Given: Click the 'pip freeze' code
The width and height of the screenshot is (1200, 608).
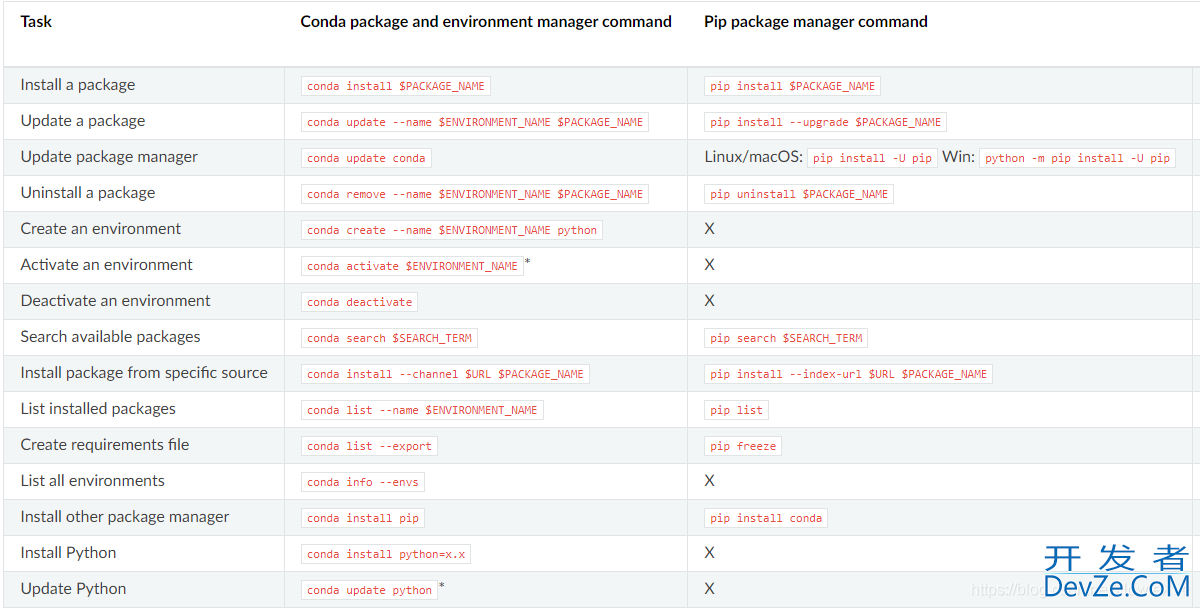Looking at the screenshot, I should click(743, 446).
